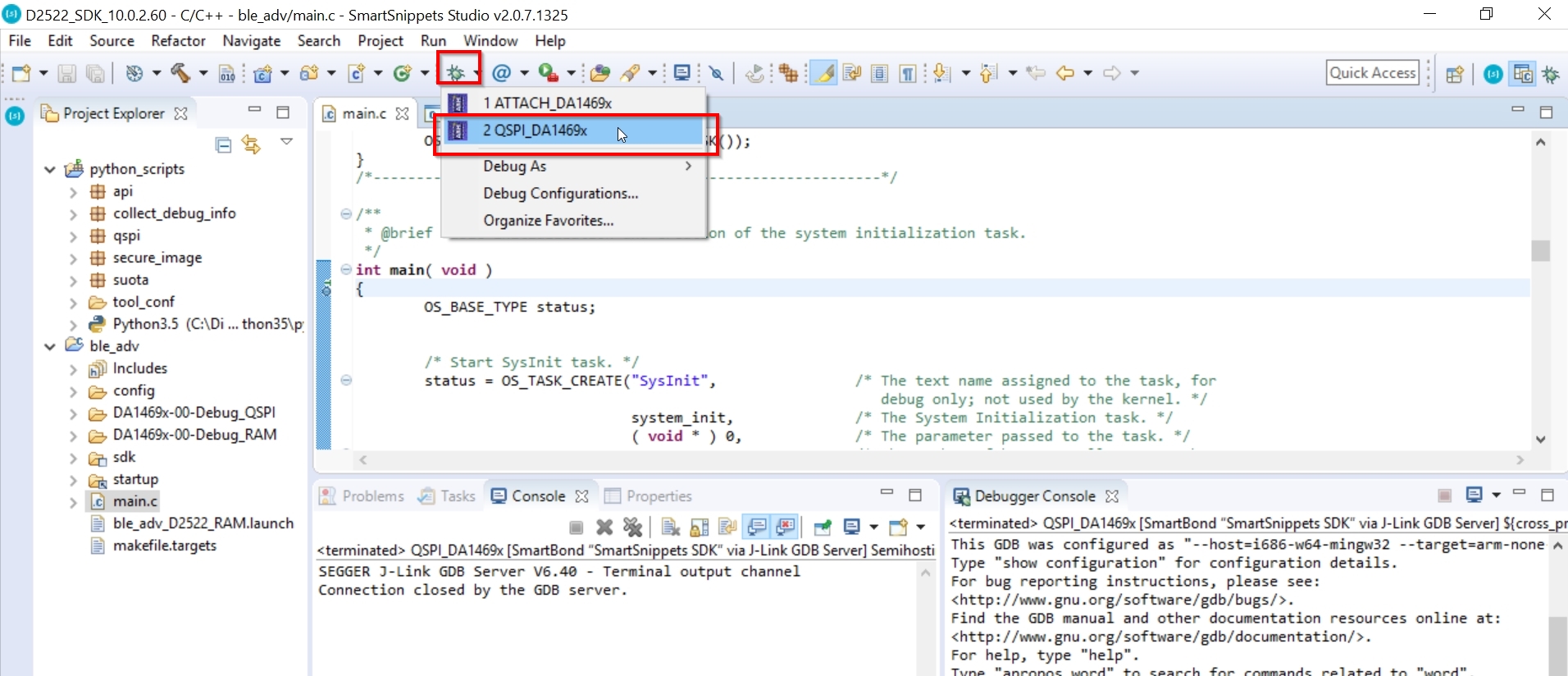Switch to Problems tab
This screenshot has width=1568, height=676.
pos(362,496)
